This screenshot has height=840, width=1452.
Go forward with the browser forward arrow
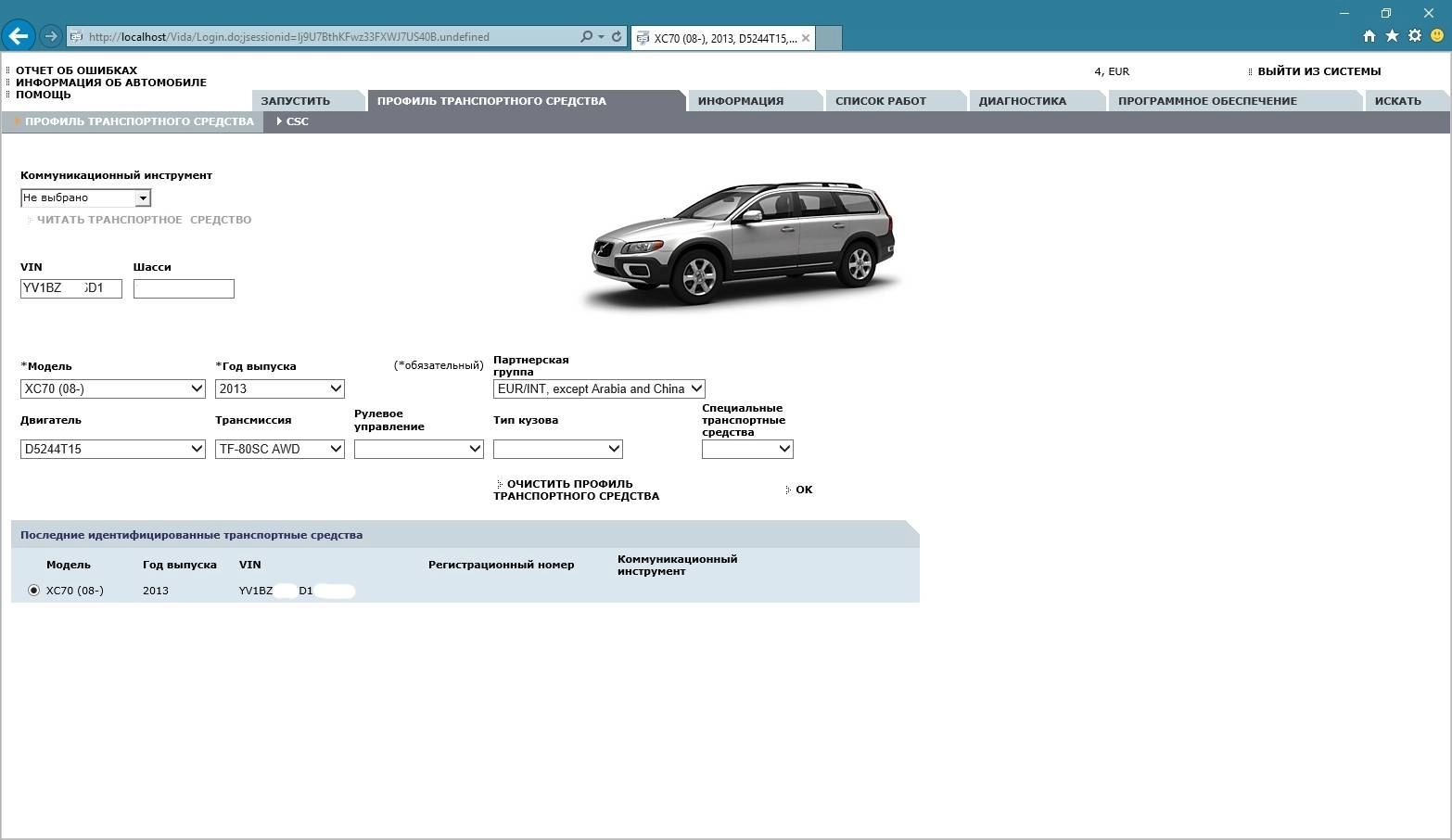coord(51,36)
